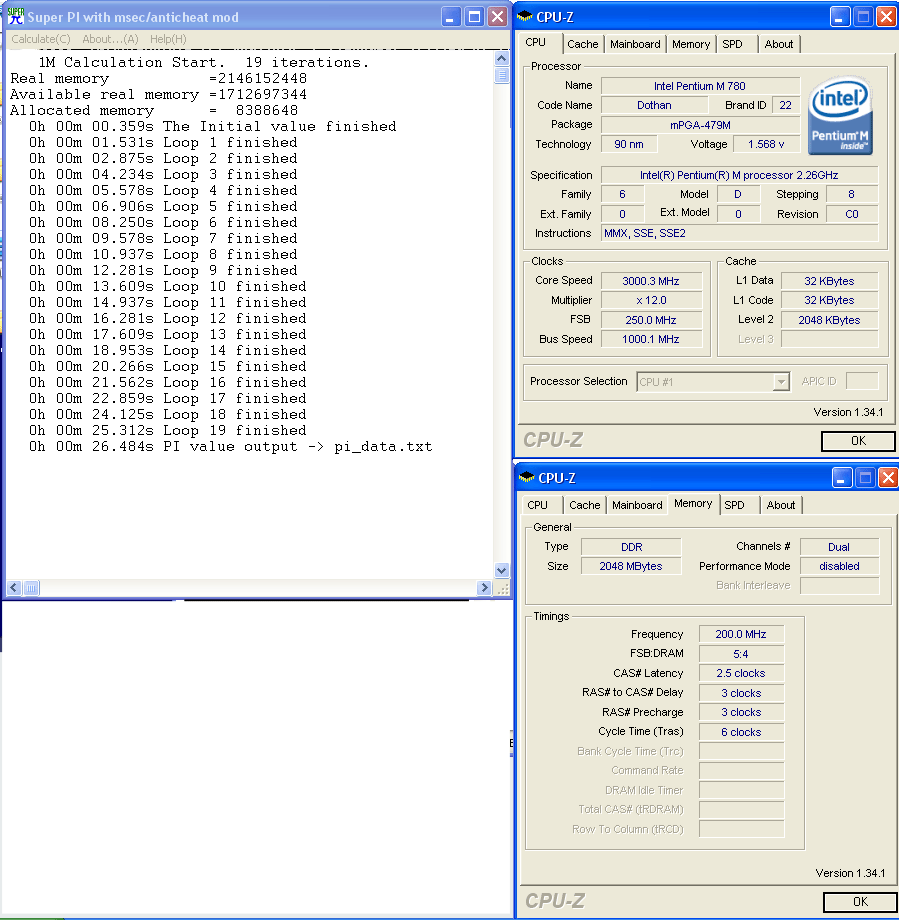This screenshot has width=899, height=920.
Task: Click the upper CPU-Z window title icon
Action: click(x=525, y=16)
